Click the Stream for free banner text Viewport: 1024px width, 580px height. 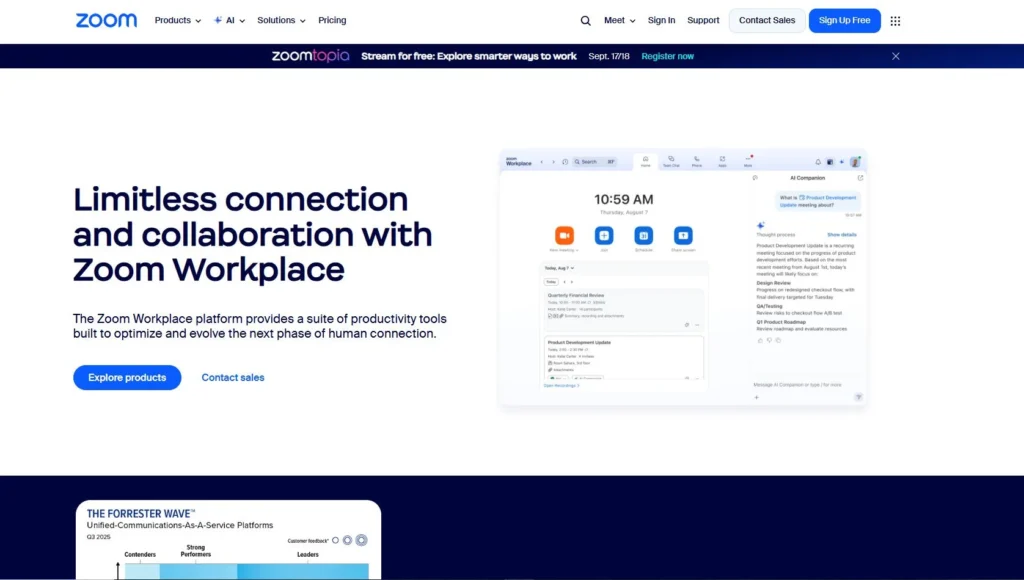469,56
